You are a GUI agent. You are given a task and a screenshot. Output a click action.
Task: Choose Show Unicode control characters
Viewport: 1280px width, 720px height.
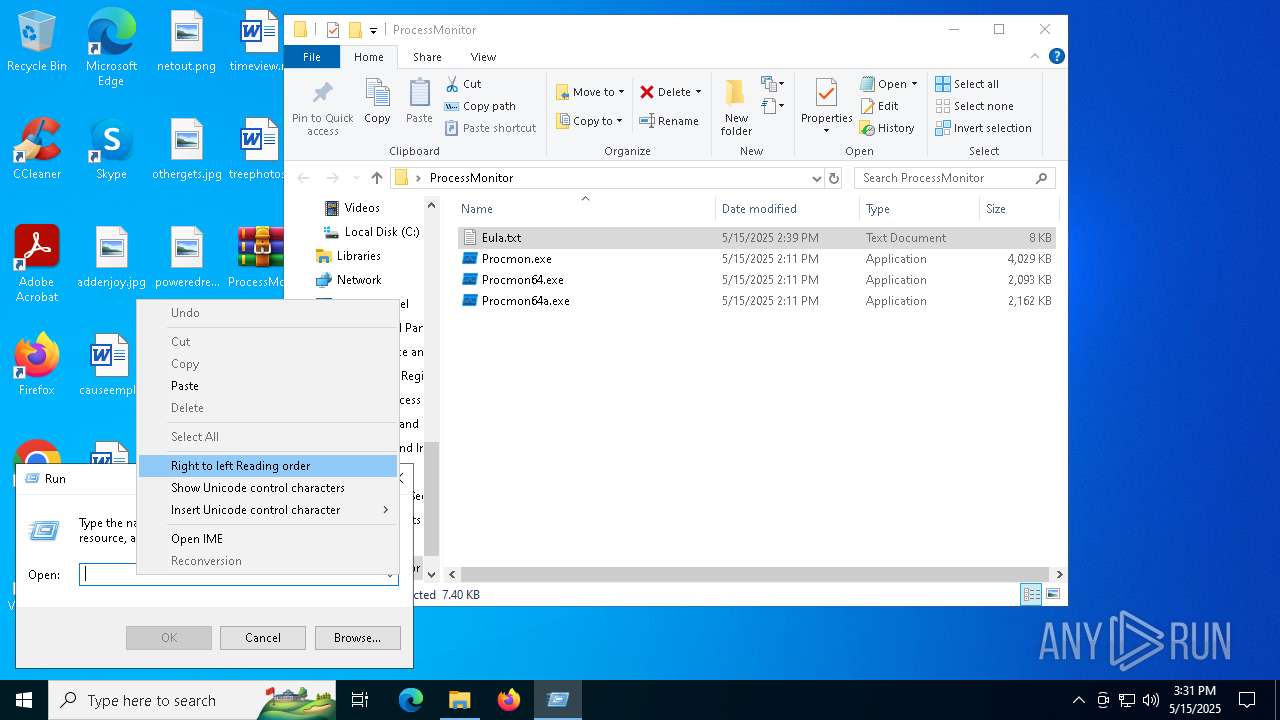coord(267,488)
